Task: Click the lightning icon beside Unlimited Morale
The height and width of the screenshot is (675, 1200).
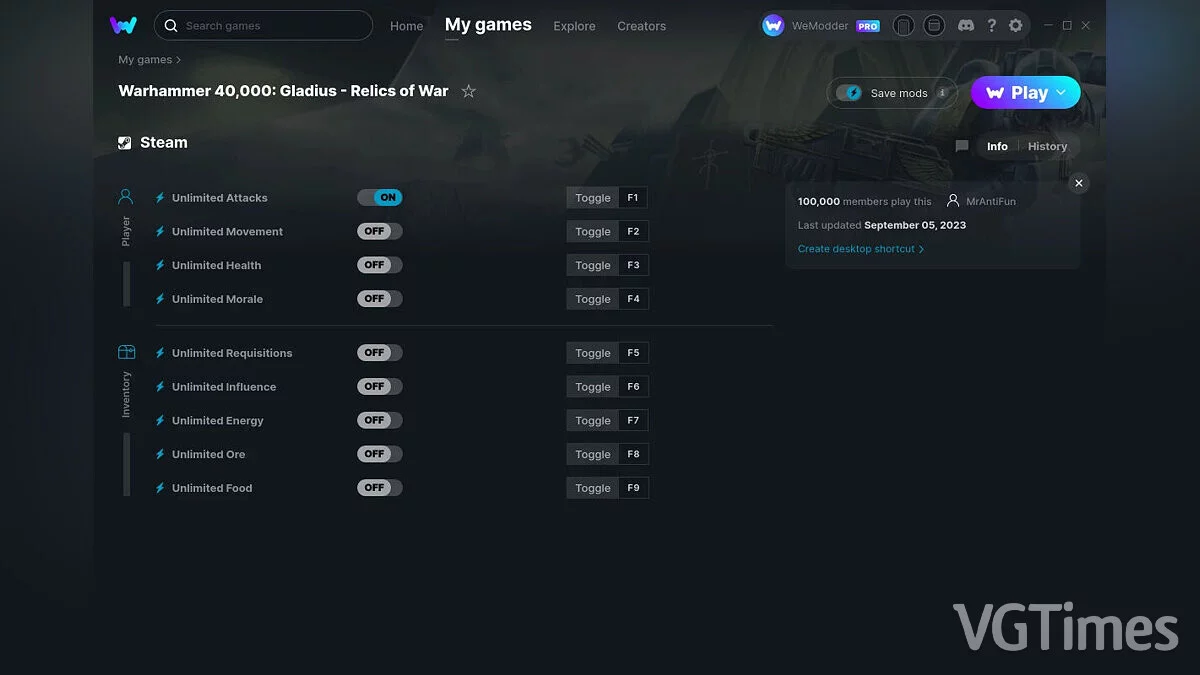Action: (x=160, y=299)
